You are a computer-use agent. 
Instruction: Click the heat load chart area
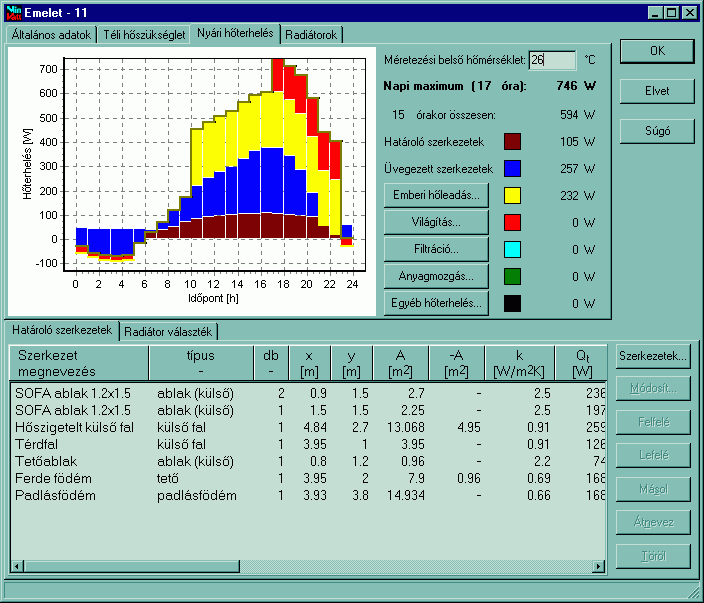tap(192, 181)
